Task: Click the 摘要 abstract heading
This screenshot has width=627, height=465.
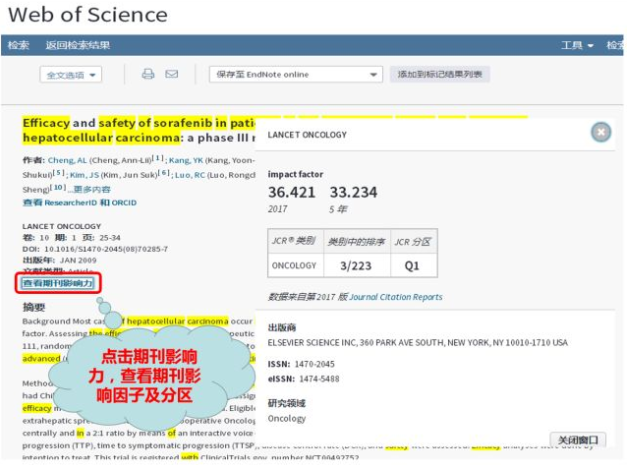Action: click(x=34, y=307)
